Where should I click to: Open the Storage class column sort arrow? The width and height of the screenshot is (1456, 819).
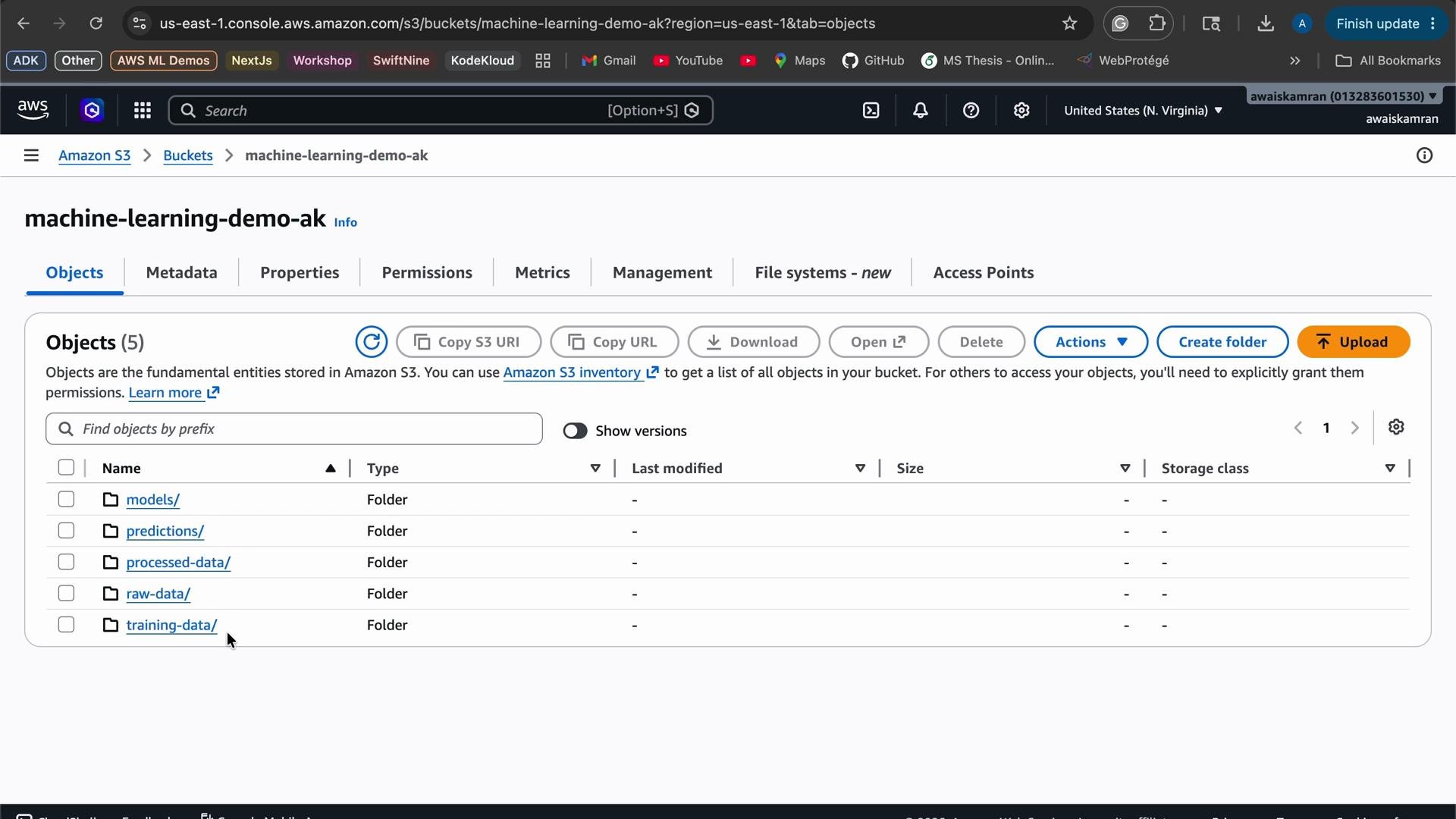(1389, 468)
